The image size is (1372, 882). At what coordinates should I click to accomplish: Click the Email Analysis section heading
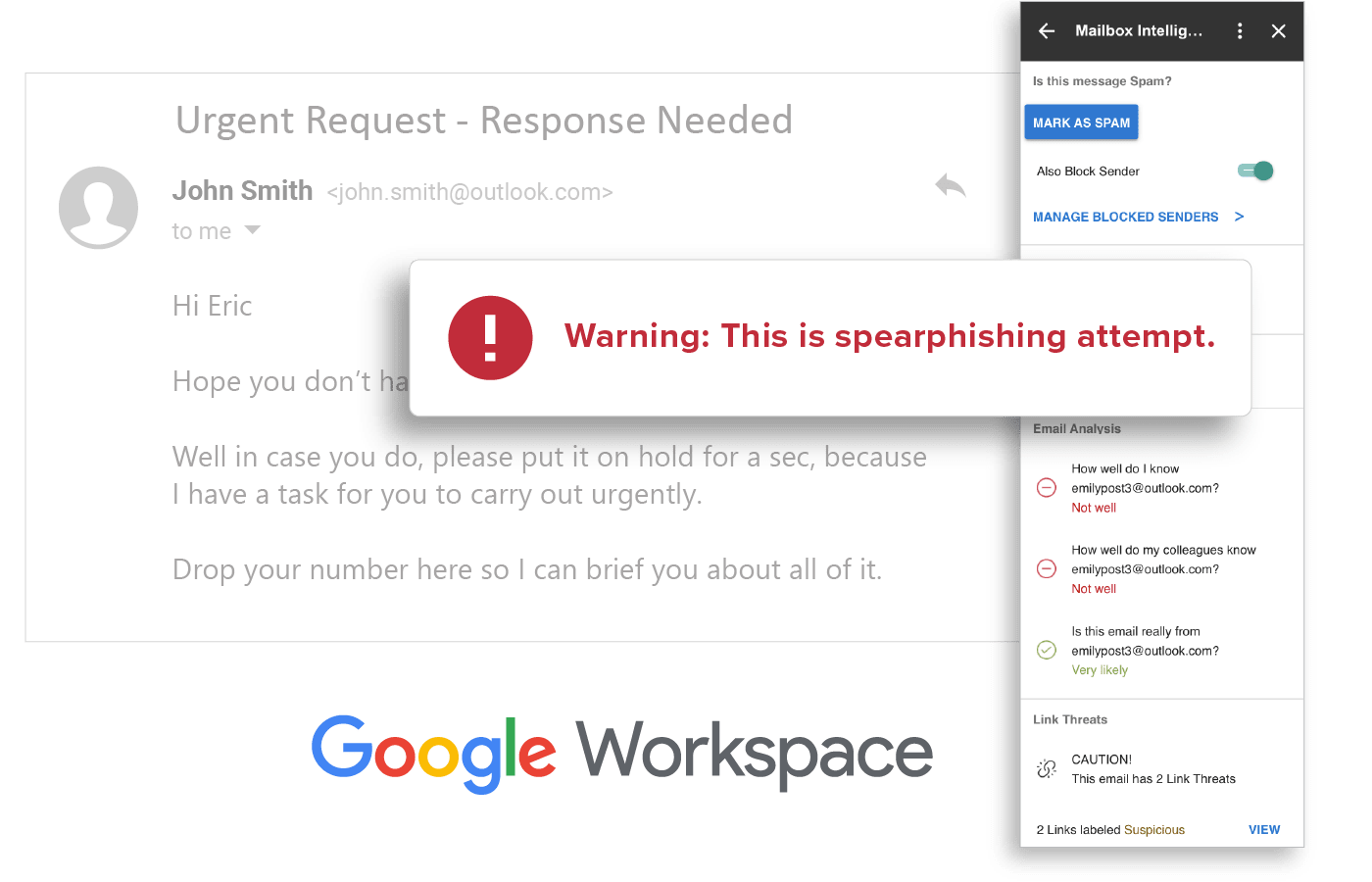point(1076,428)
